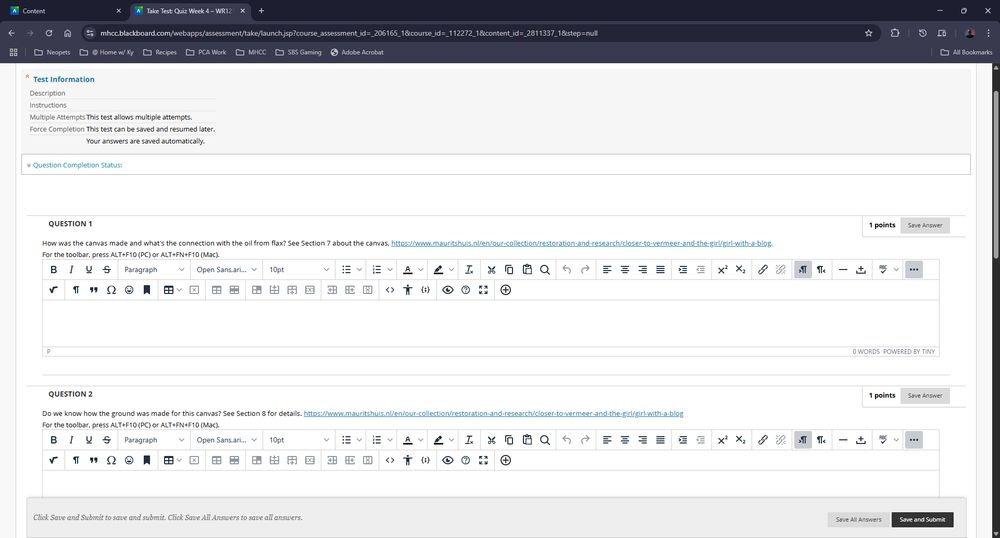The width and height of the screenshot is (1000, 538).
Task: Click the copy icon in Question 1 editor
Action: [x=509, y=270]
